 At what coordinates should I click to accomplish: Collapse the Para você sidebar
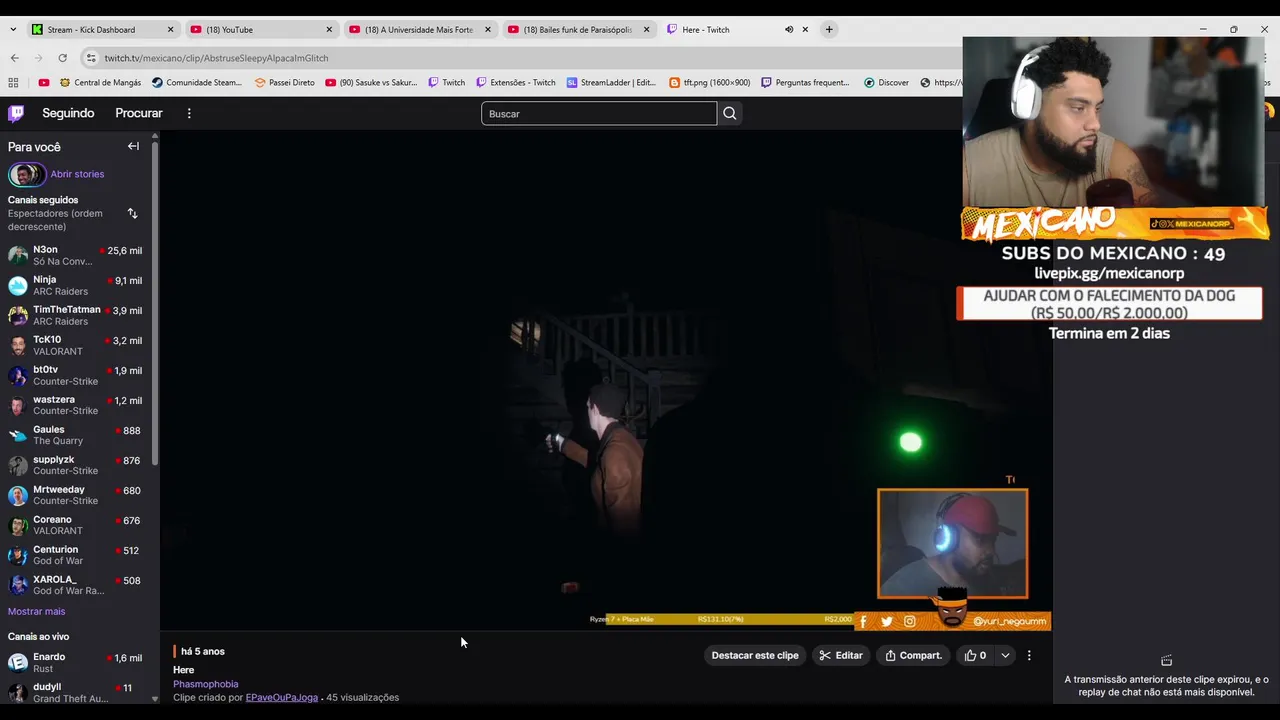(x=133, y=146)
